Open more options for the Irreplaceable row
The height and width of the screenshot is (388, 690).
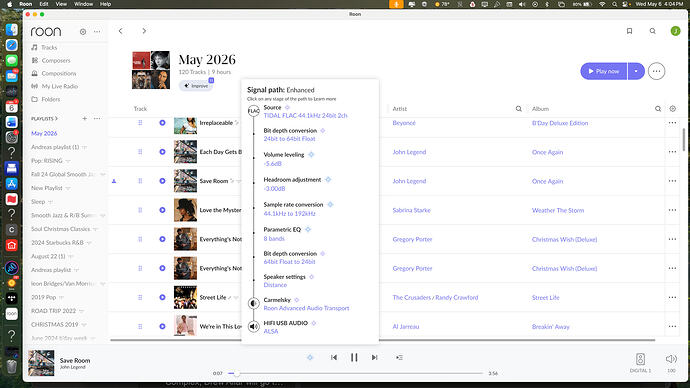tap(672, 123)
